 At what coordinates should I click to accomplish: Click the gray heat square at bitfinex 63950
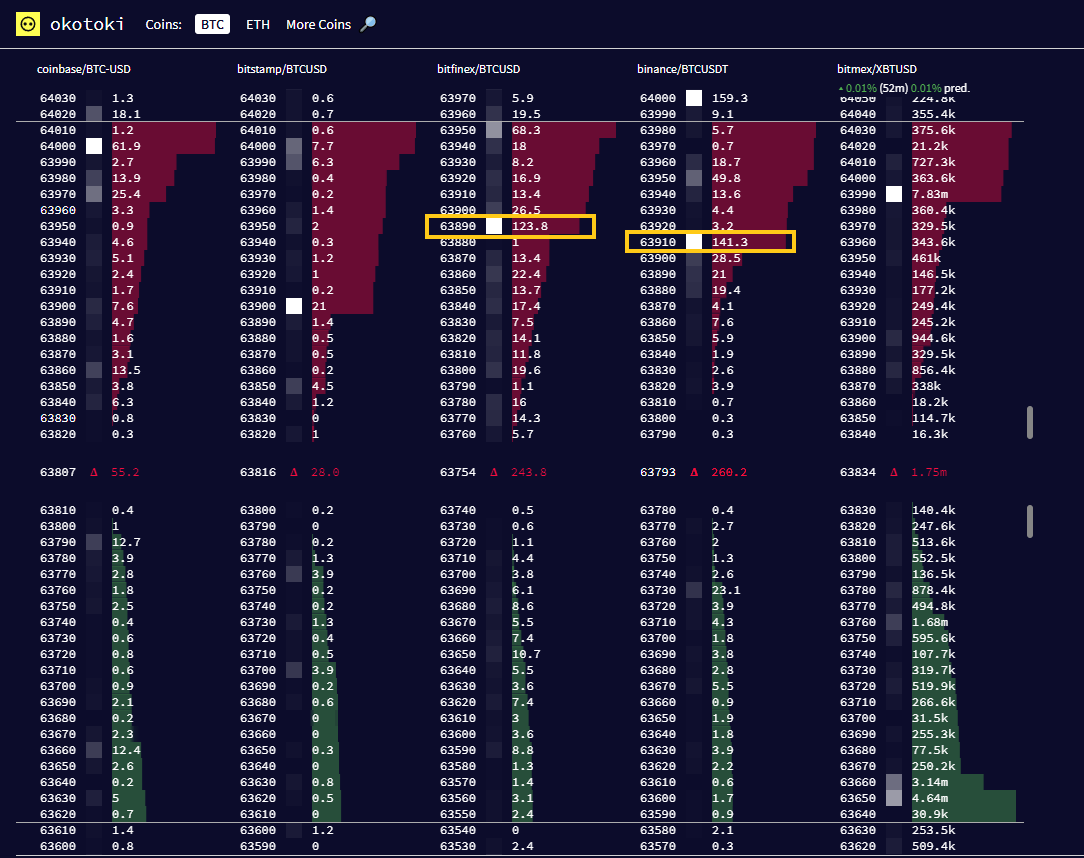tap(494, 130)
